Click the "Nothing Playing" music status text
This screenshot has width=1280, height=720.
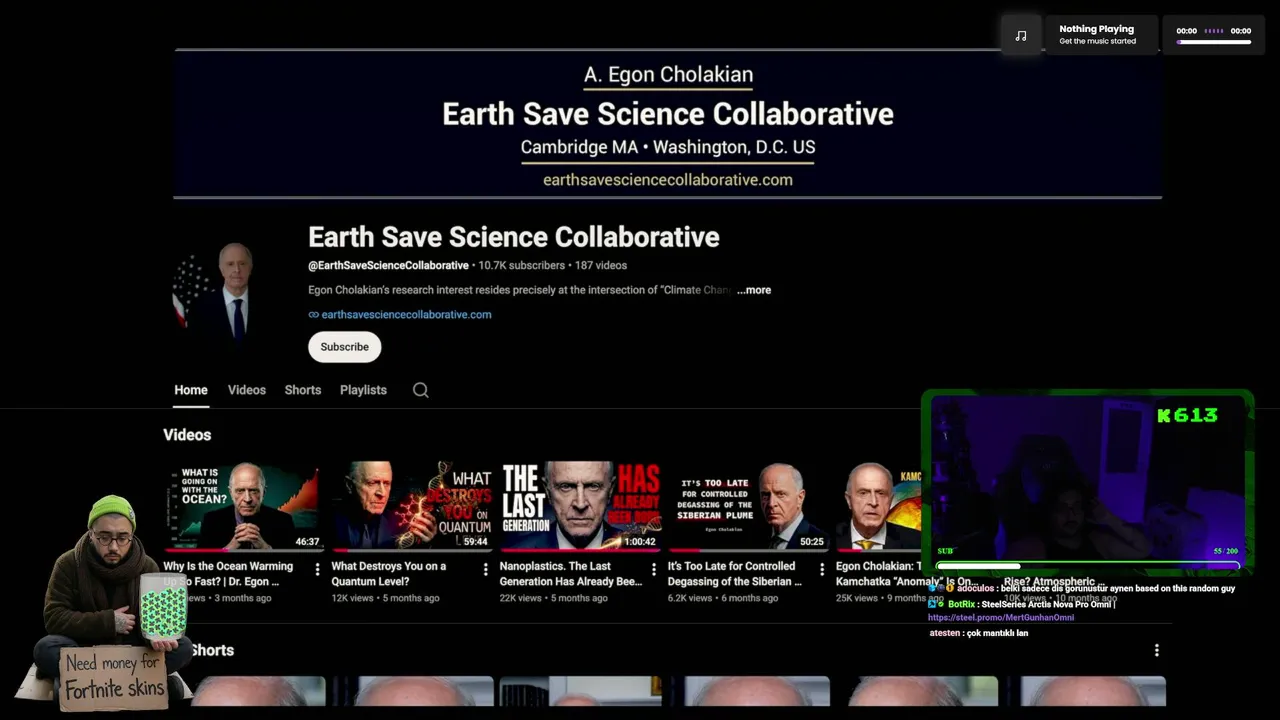(x=1097, y=29)
